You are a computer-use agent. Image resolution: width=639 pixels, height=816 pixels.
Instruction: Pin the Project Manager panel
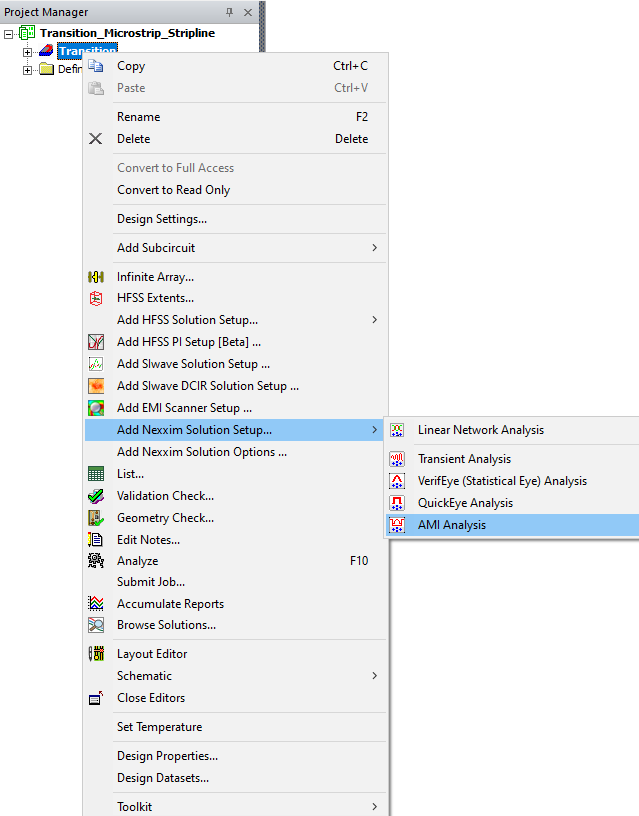[x=229, y=12]
